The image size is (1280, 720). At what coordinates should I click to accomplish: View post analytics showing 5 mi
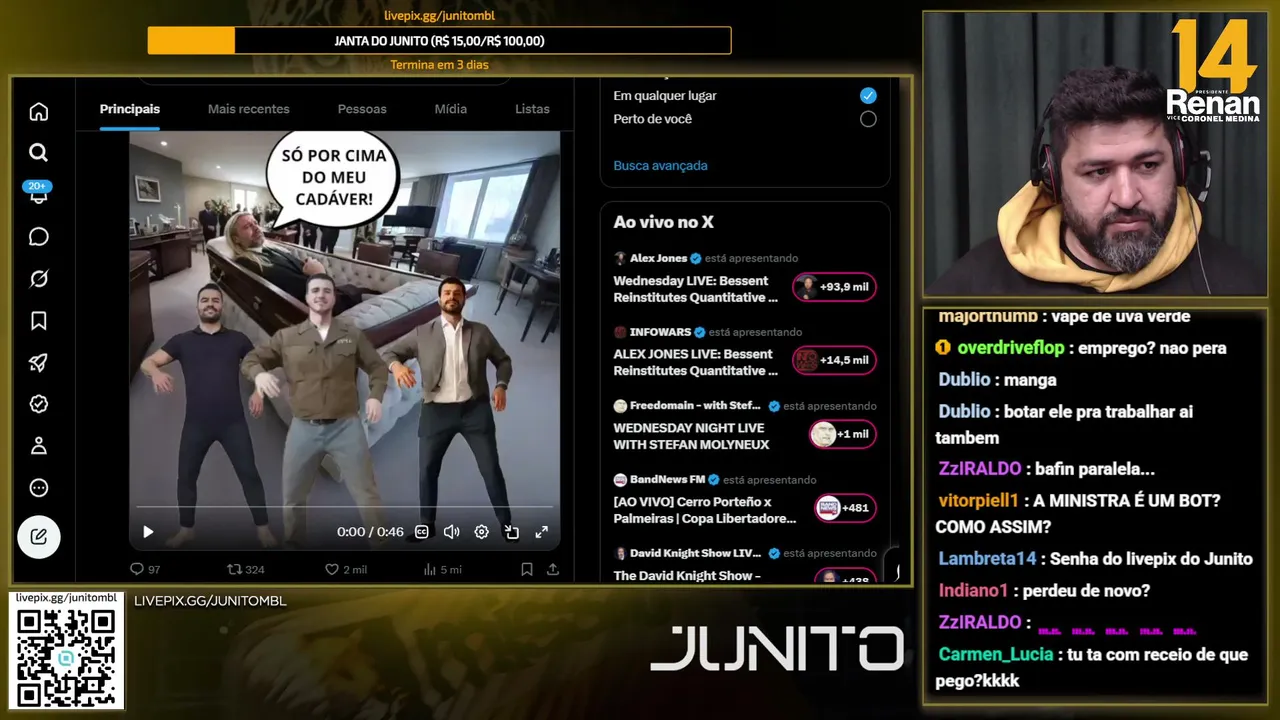tap(443, 569)
